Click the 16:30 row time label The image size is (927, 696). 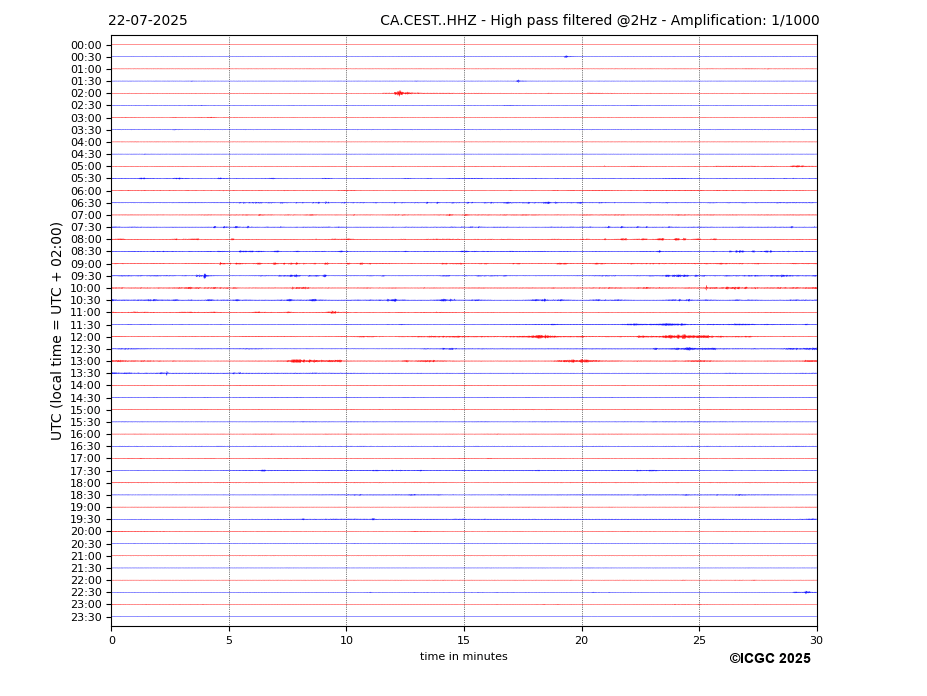(x=86, y=446)
